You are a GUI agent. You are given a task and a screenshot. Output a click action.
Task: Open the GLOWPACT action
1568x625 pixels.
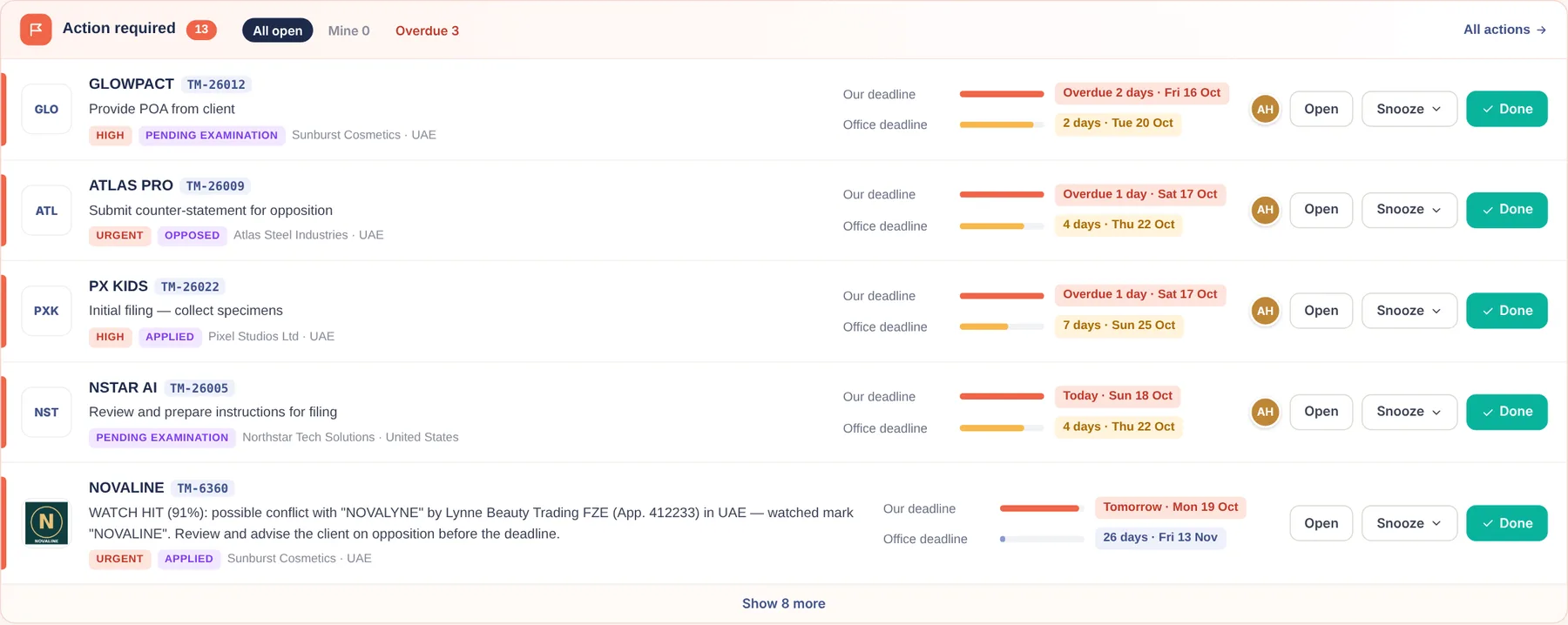pos(1321,109)
